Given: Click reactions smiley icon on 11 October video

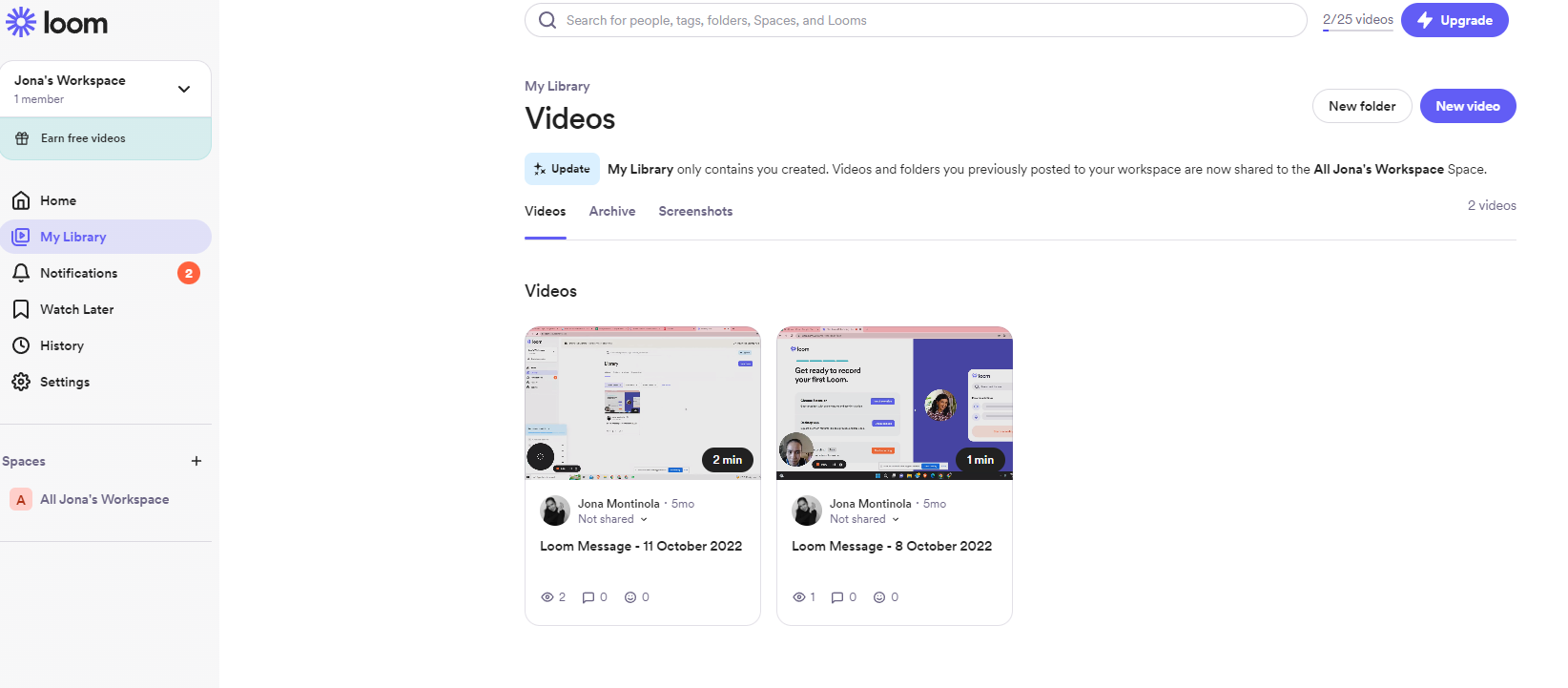Looking at the screenshot, I should click(630, 597).
